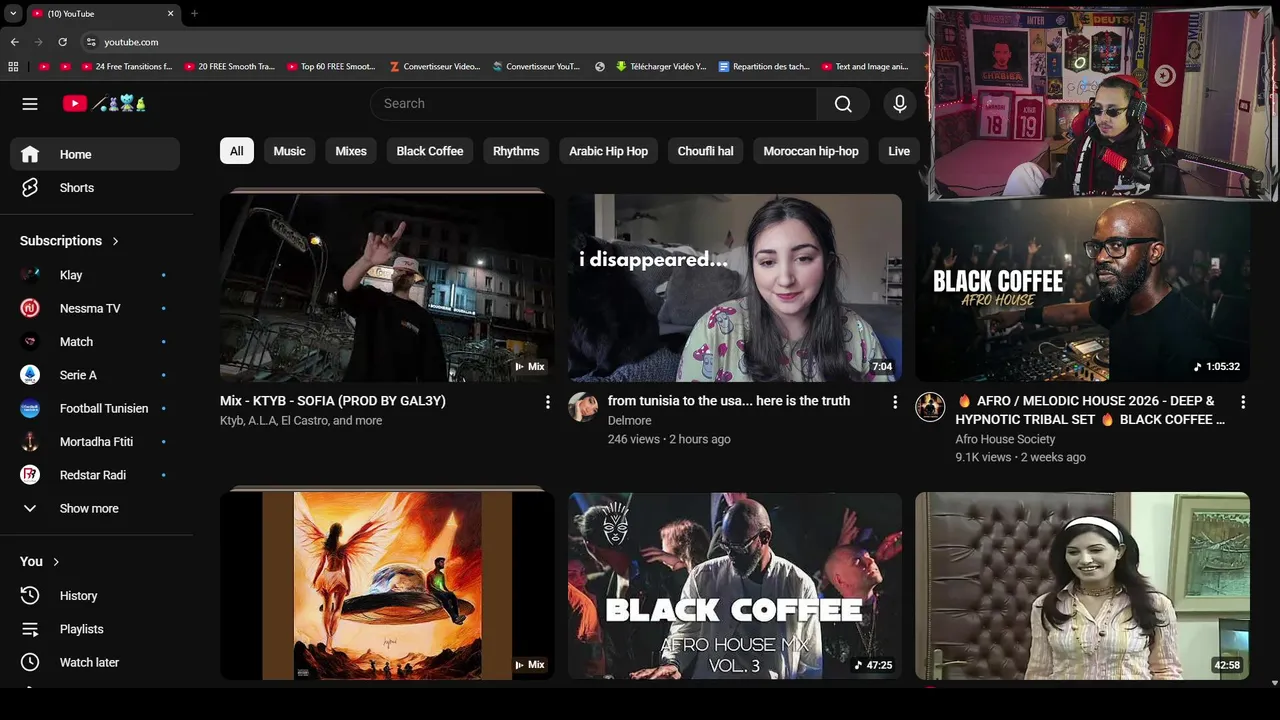Open the 'Repartition des tach...' bookmark
Screen dimensions: 1280x720
(x=764, y=67)
